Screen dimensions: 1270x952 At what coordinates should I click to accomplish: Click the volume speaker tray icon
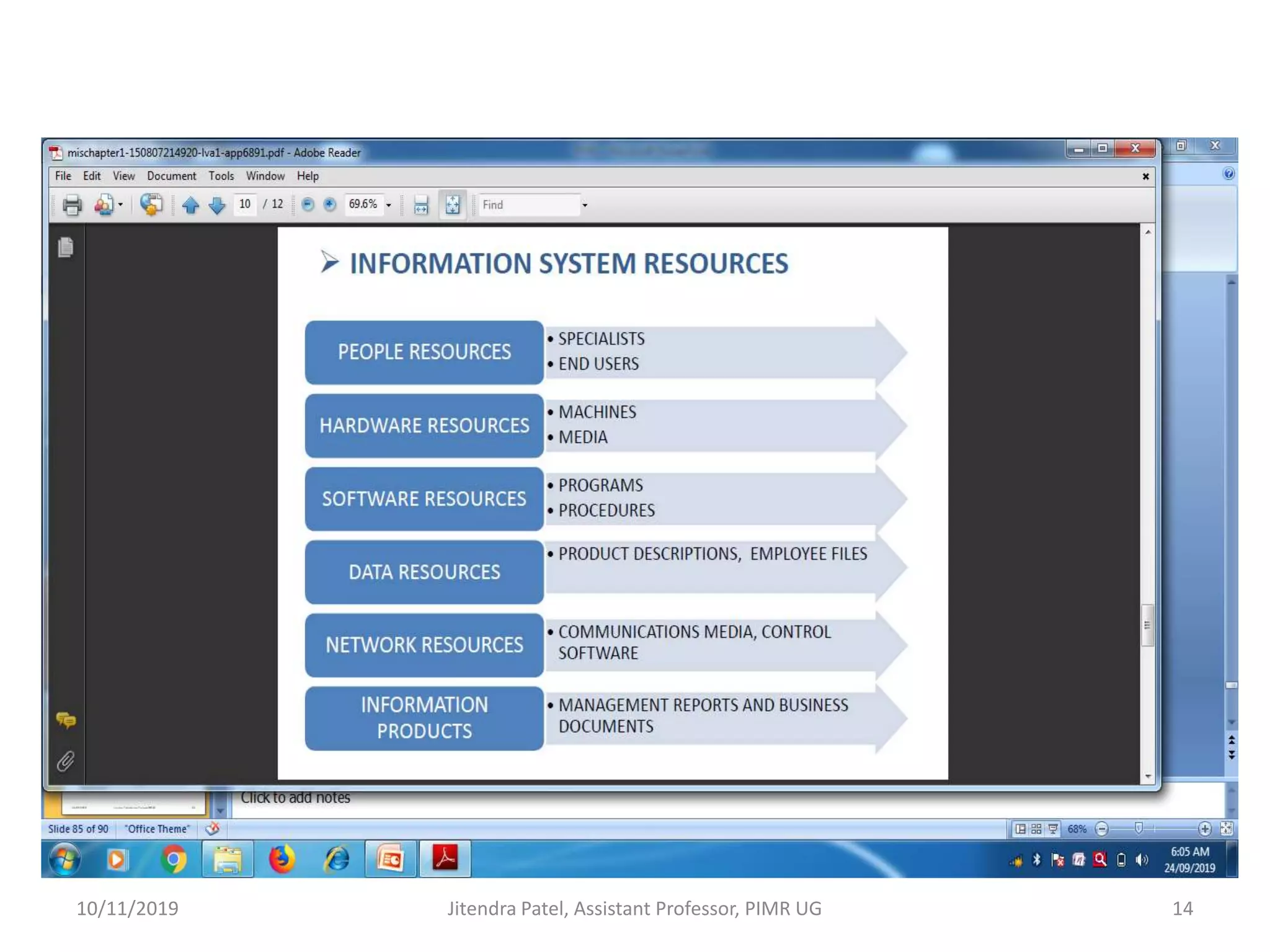(1141, 860)
